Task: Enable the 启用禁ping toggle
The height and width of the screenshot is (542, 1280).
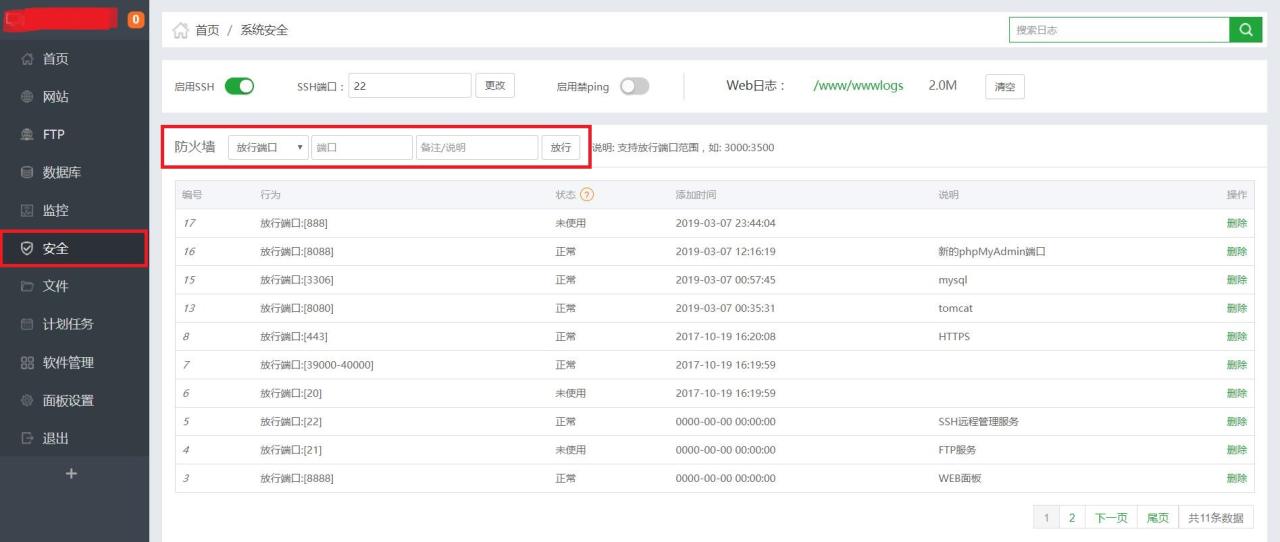Action: click(x=634, y=86)
